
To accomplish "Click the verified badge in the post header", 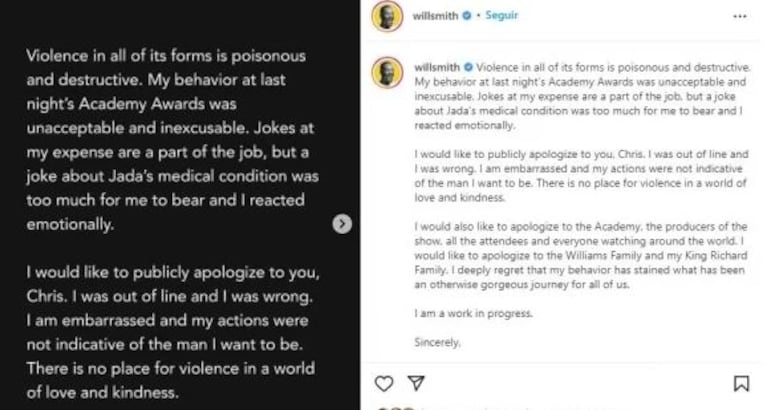I will click(465, 17).
